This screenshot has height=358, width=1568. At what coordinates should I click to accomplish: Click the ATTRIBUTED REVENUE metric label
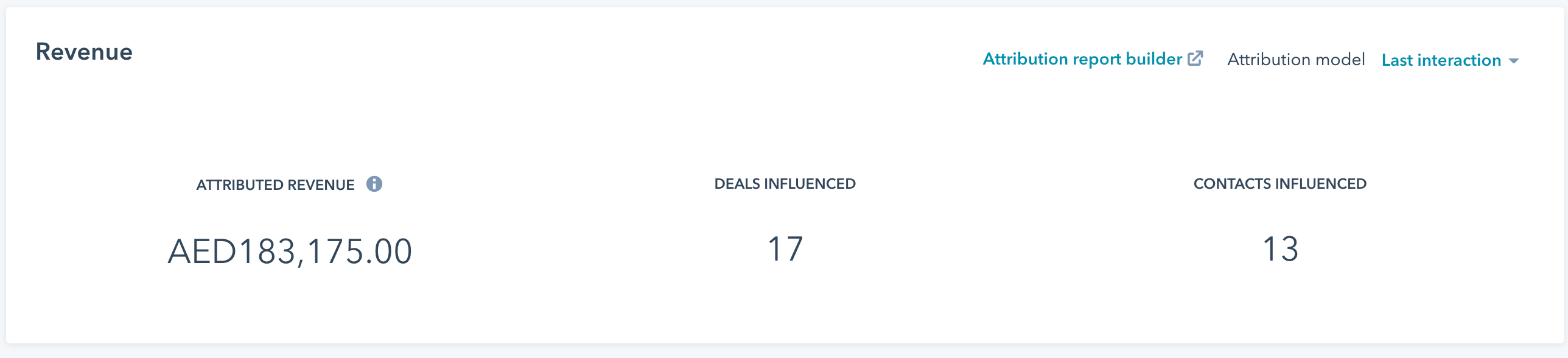(275, 185)
